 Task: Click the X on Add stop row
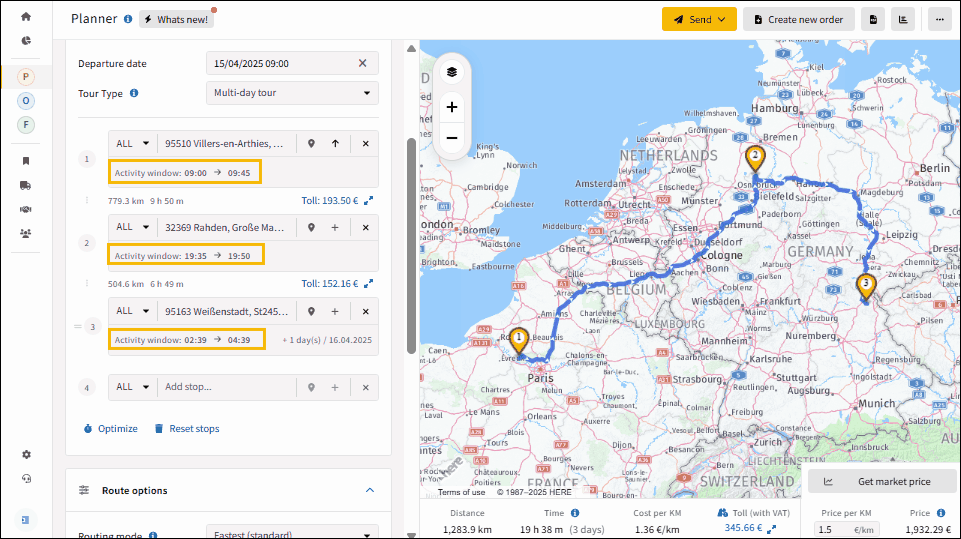pos(365,388)
